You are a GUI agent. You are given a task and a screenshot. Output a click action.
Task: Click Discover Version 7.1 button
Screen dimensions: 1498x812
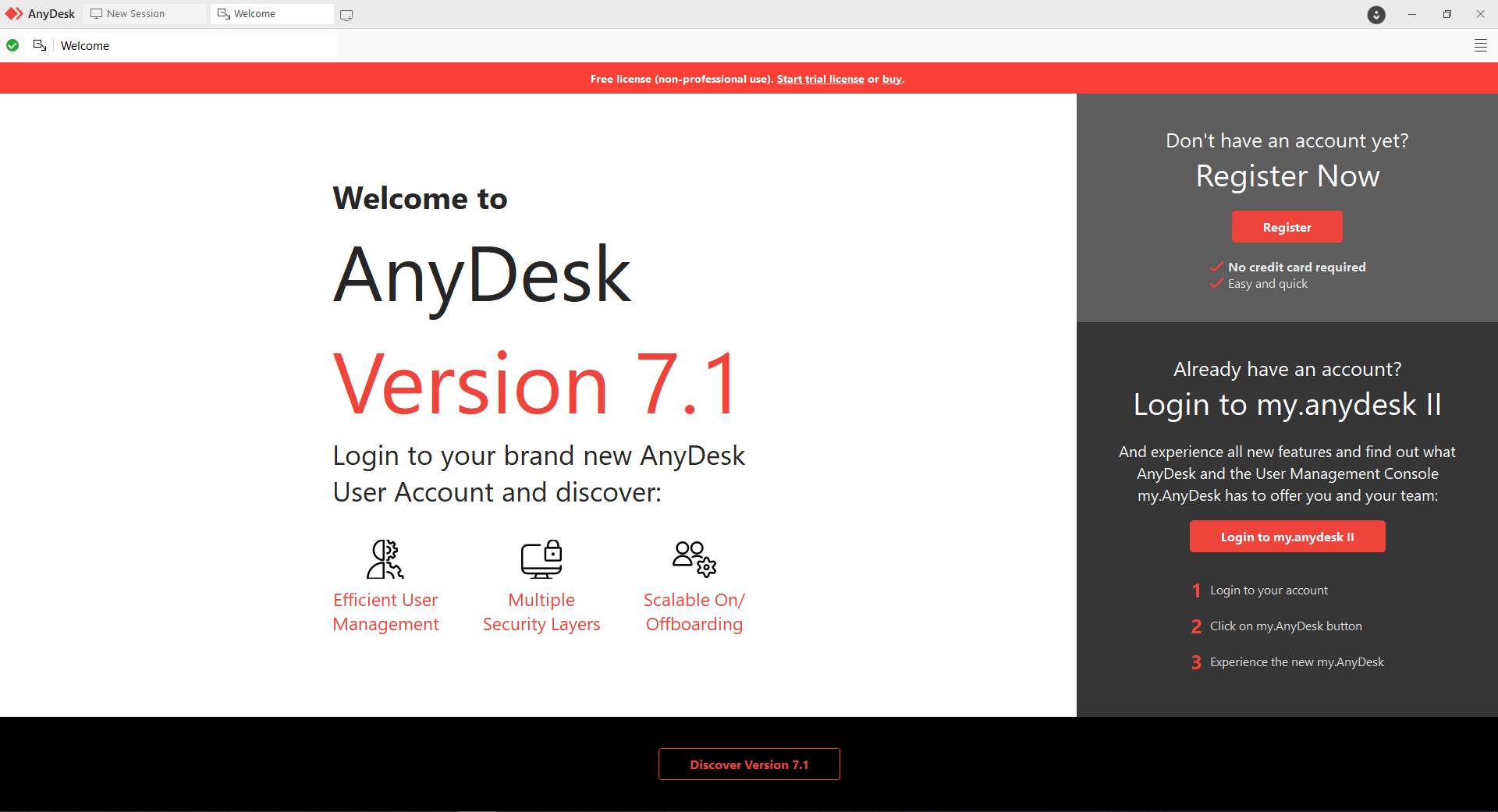click(749, 764)
